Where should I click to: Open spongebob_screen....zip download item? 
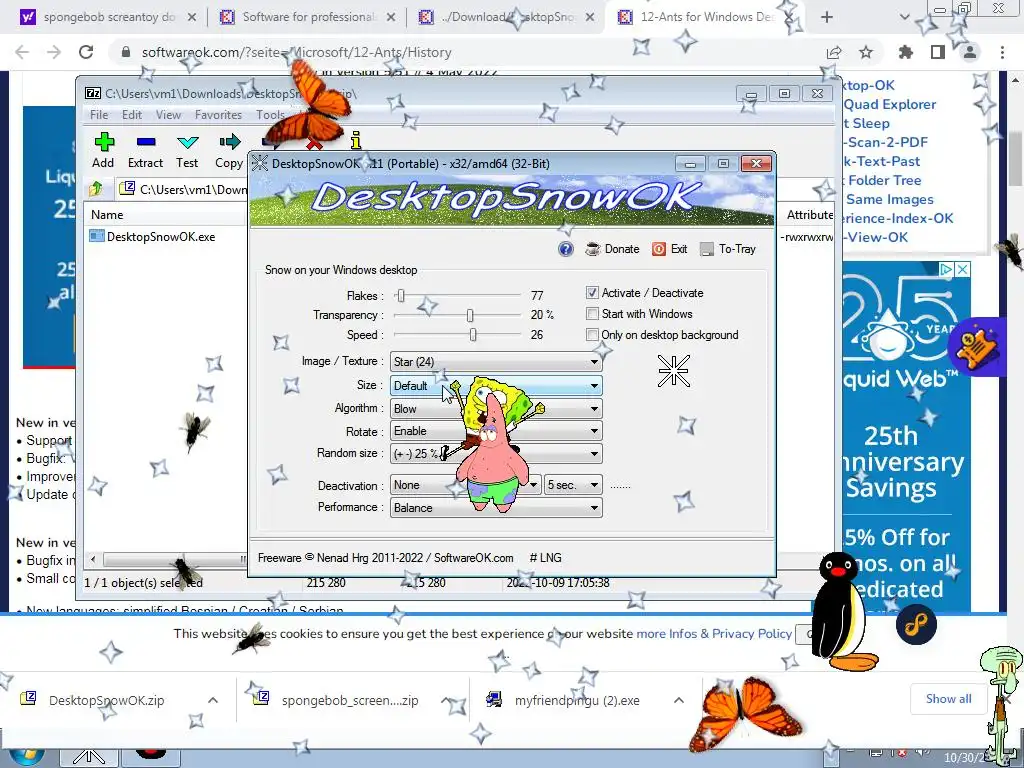pyautogui.click(x=350, y=700)
